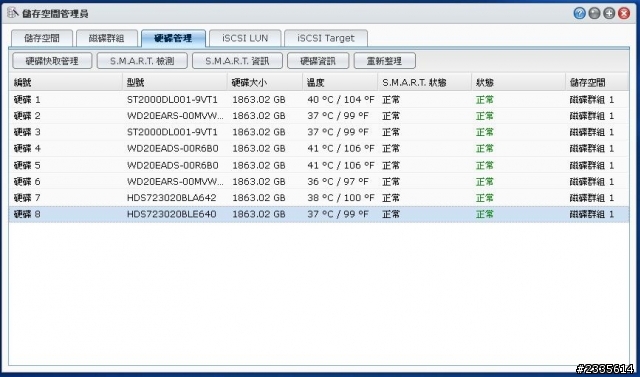
Task: Select the 硬碟 8 row
Action: (319, 214)
